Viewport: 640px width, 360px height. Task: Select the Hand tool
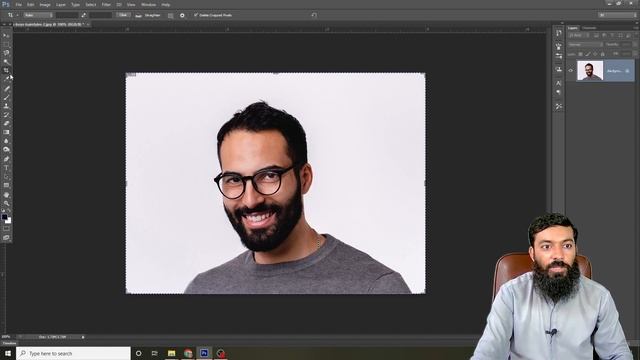point(6,194)
